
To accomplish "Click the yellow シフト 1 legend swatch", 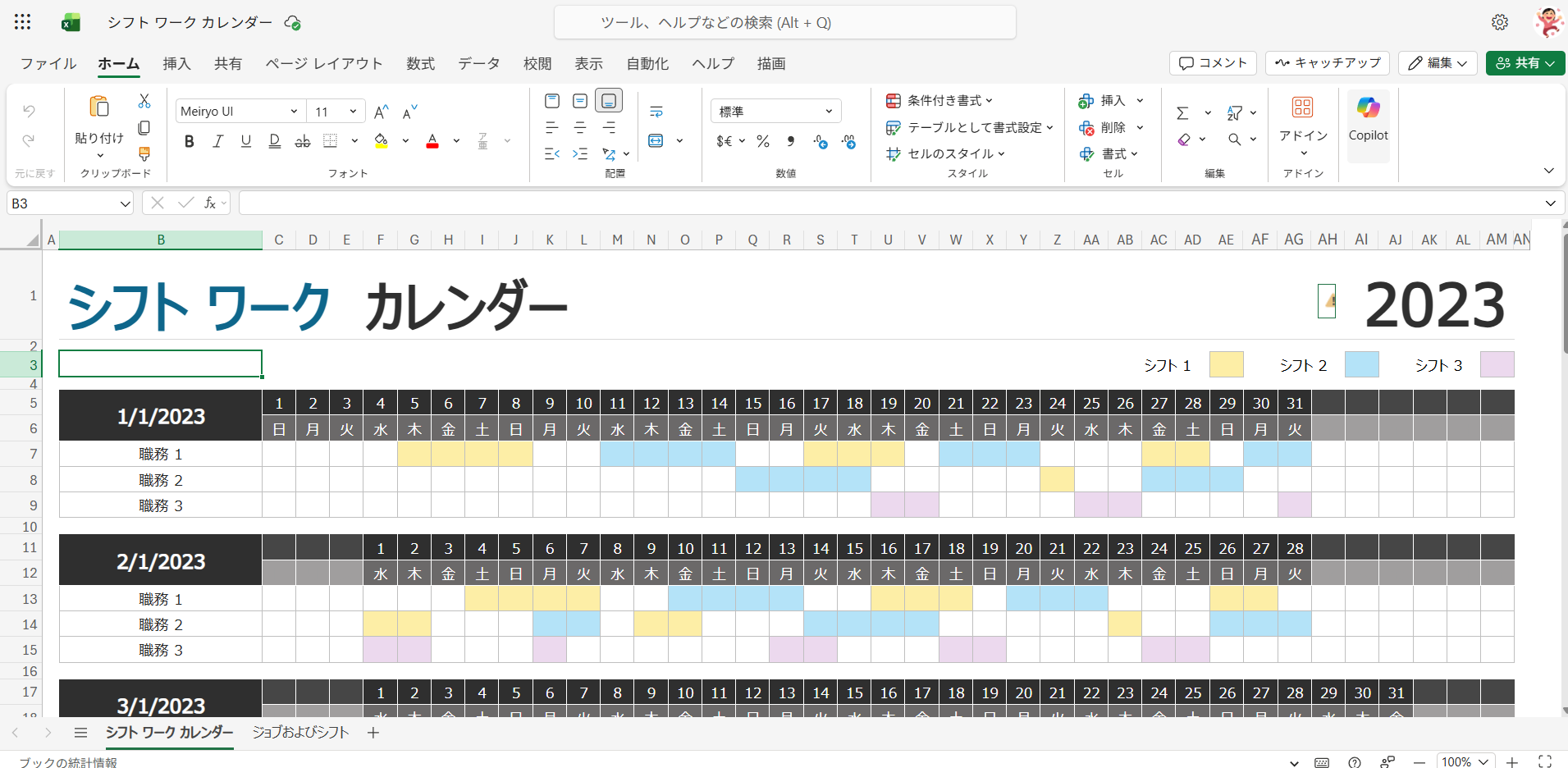I will click(1226, 365).
